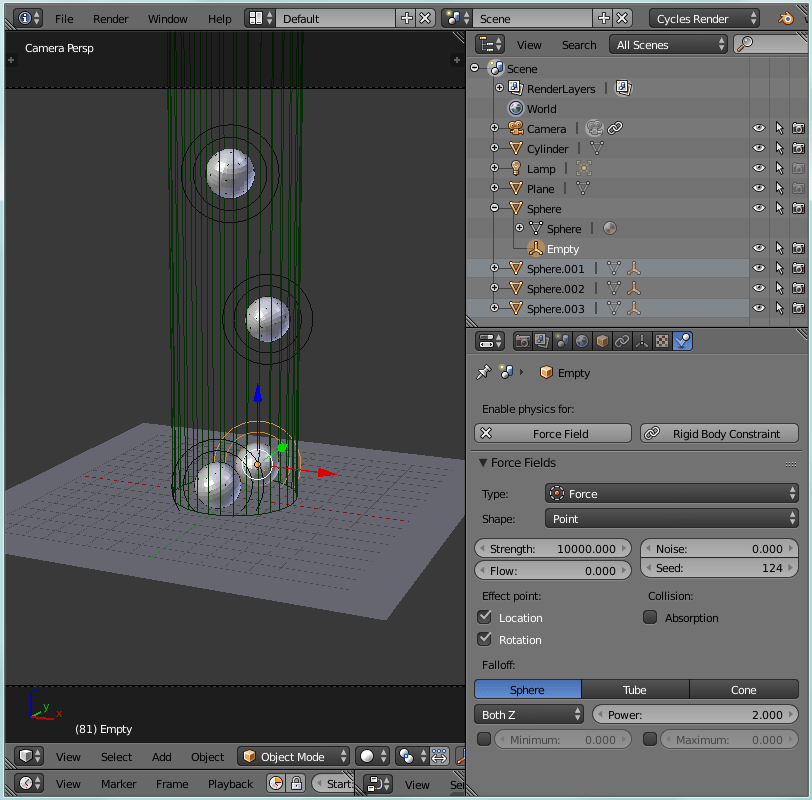This screenshot has height=800, width=812.
Task: Open the Window menu
Action: coord(167,18)
